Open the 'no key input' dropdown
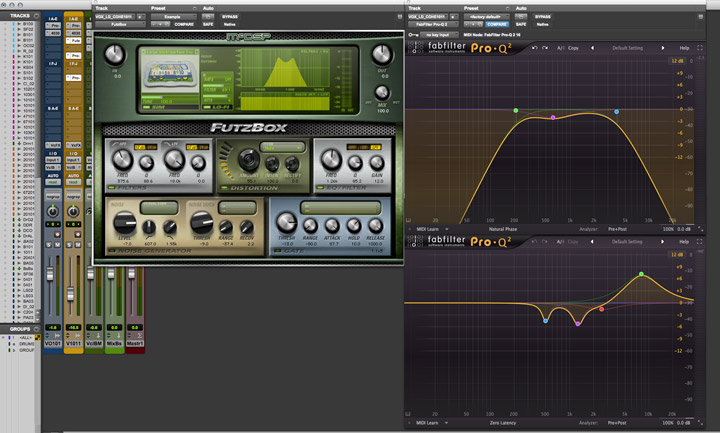Image resolution: width=720 pixels, height=433 pixels. pyautogui.click(x=439, y=35)
